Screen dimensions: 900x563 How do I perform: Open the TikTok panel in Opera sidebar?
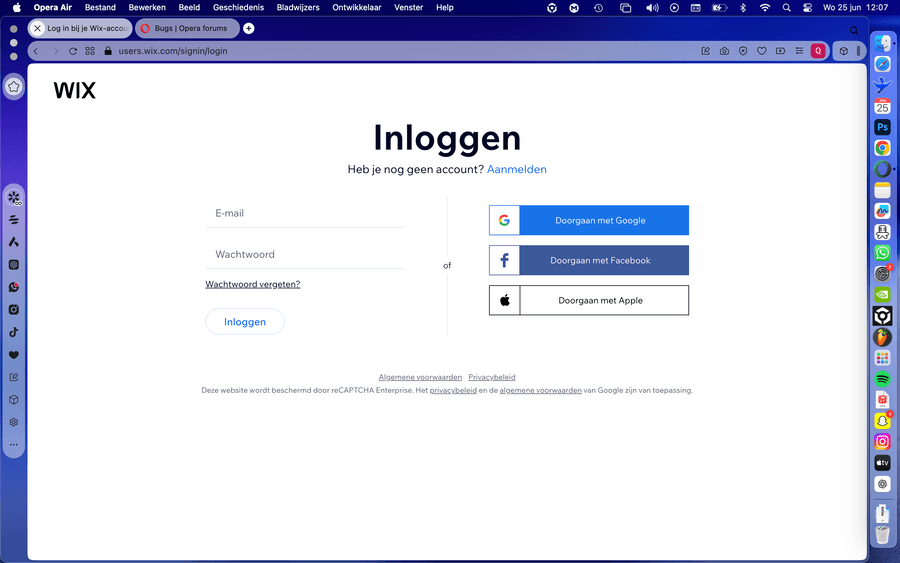tap(14, 332)
